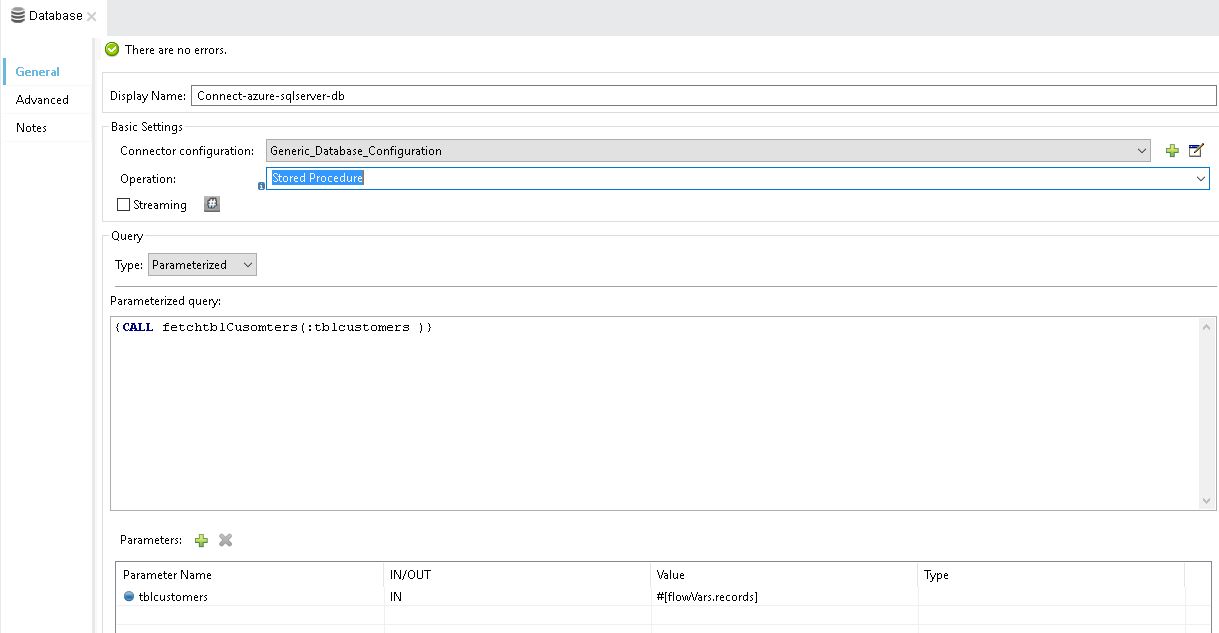
Task: Click the blue tblcustomers parameter bullet icon
Action: coord(129,597)
